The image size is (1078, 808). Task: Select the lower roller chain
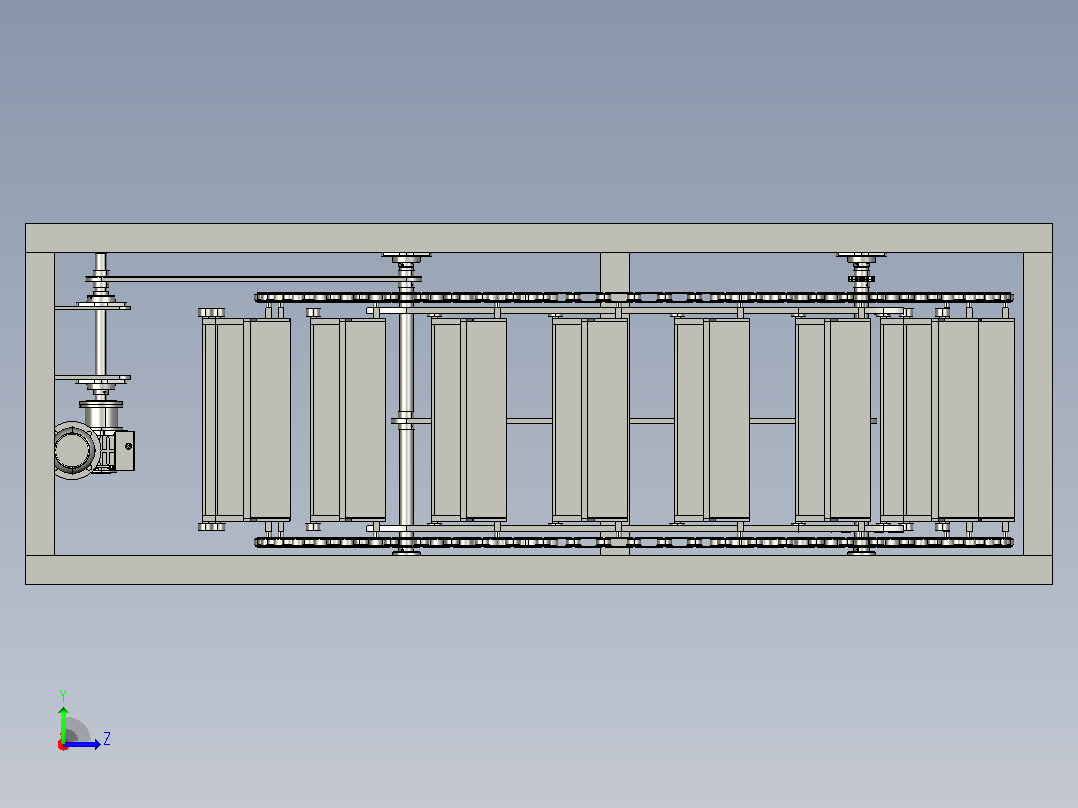[633, 543]
